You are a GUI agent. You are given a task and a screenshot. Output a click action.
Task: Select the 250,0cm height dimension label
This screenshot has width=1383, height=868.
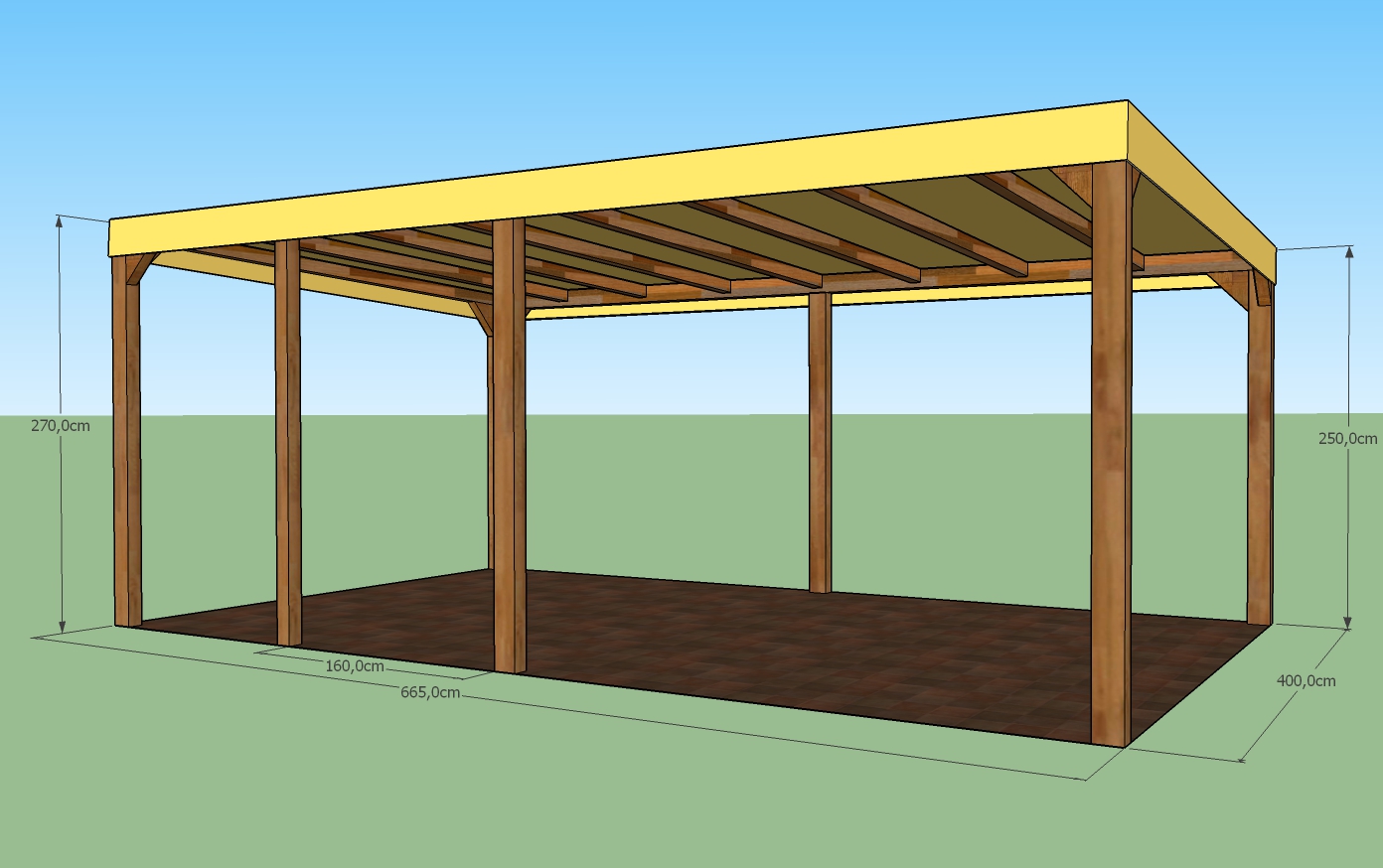(1348, 438)
